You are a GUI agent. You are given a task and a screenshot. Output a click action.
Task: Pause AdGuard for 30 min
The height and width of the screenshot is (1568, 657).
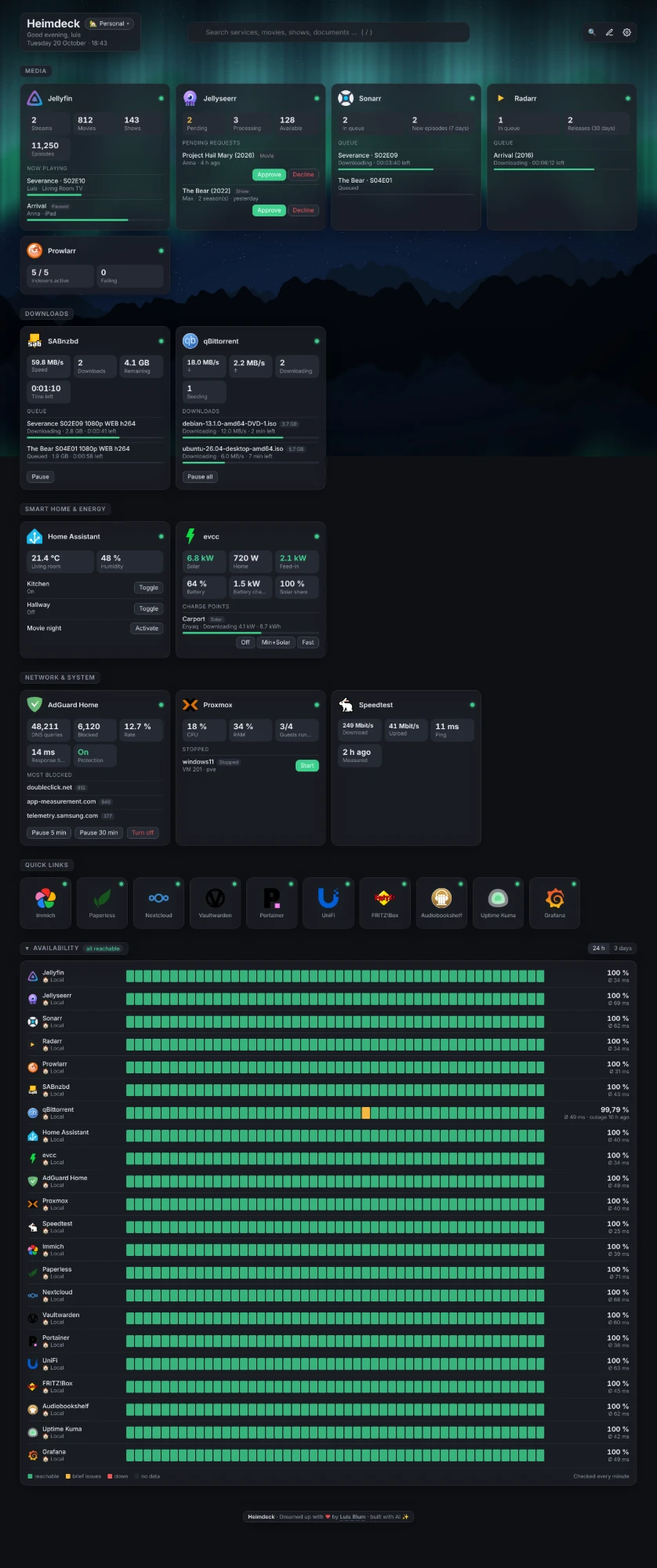[99, 833]
